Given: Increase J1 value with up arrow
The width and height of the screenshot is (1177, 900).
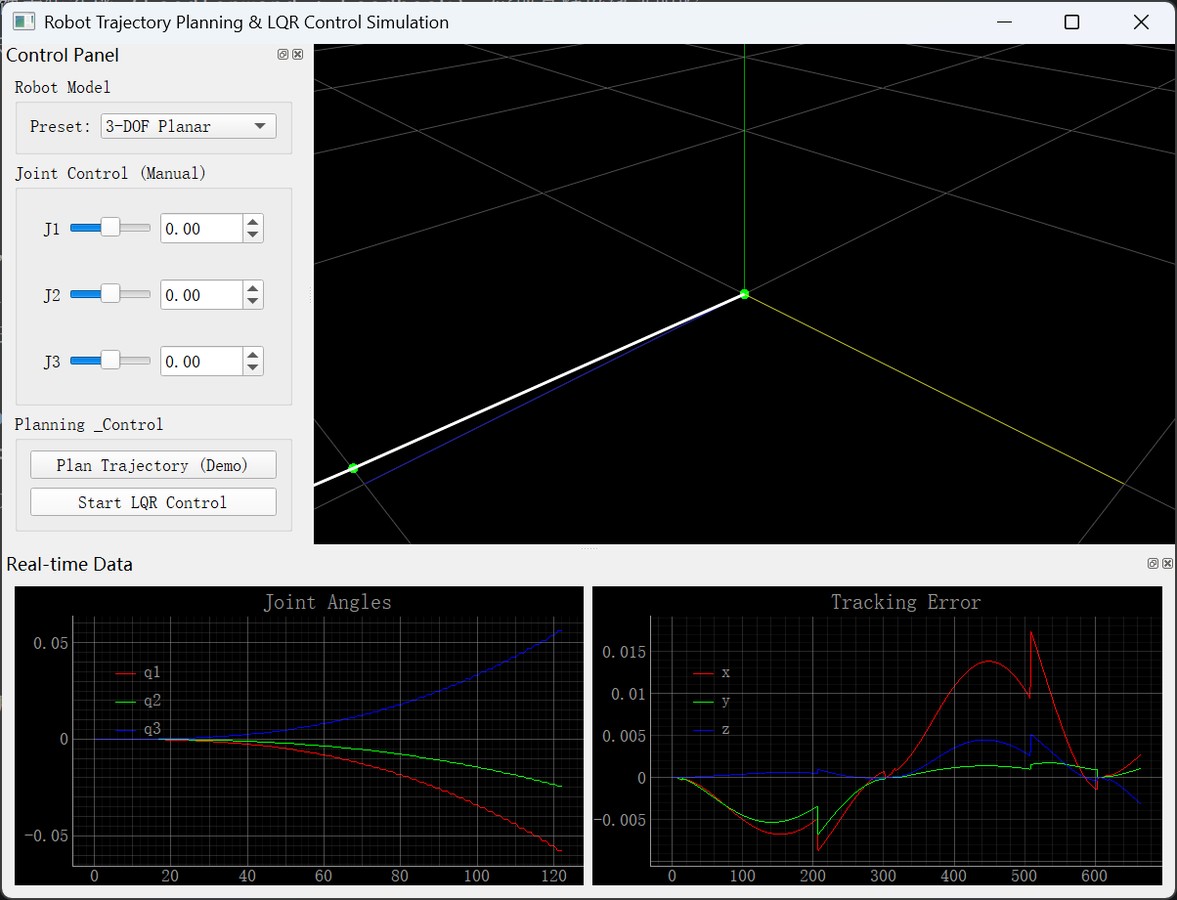Looking at the screenshot, I should tap(253, 222).
